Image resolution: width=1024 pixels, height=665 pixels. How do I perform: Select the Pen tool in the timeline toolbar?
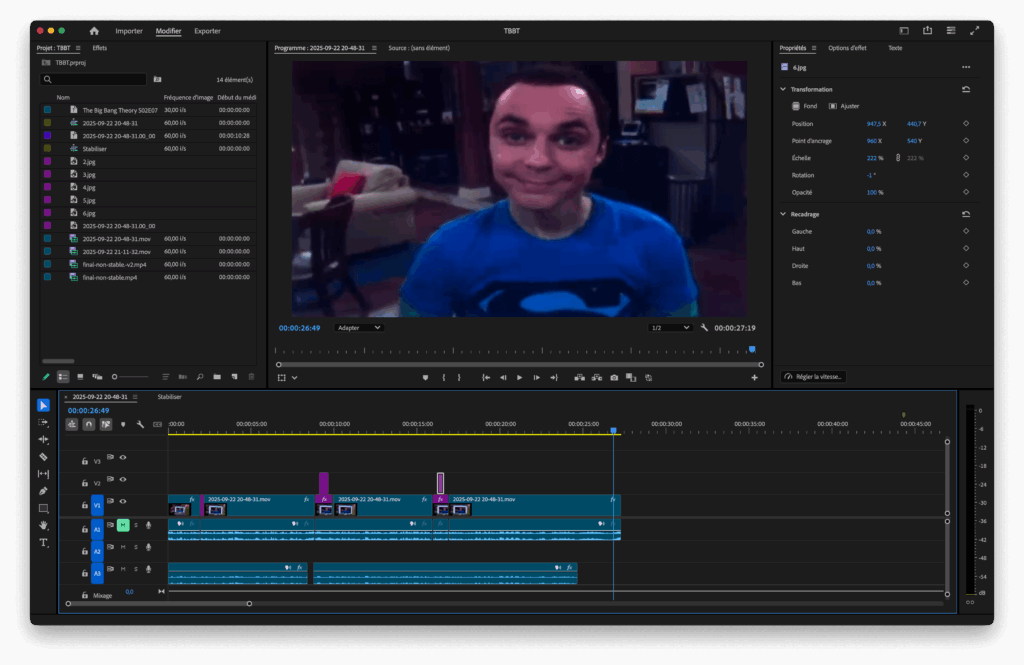[43, 490]
